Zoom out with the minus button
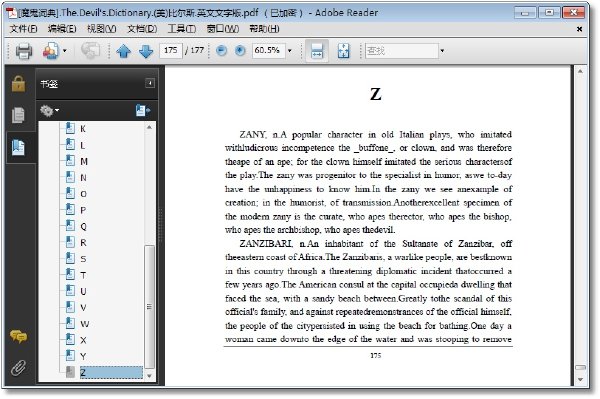 [221, 50]
